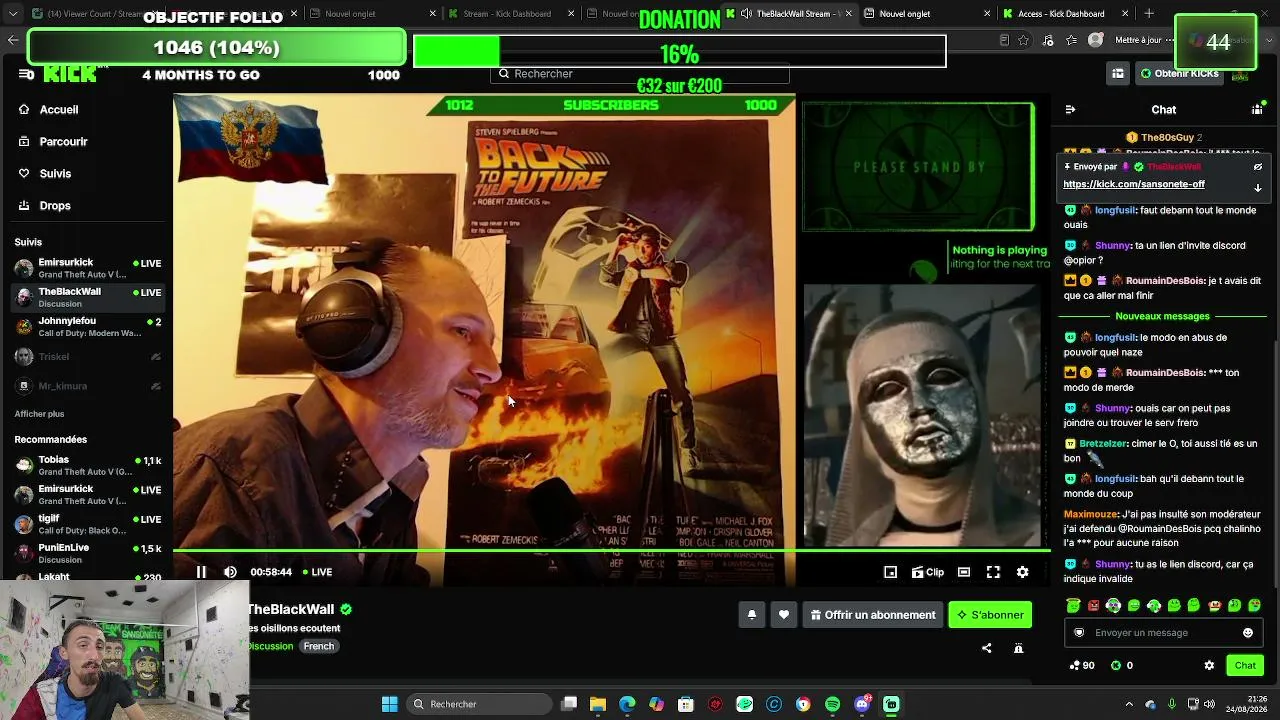
Task: Toggle notification bell for TheBlackWall
Action: 752,615
